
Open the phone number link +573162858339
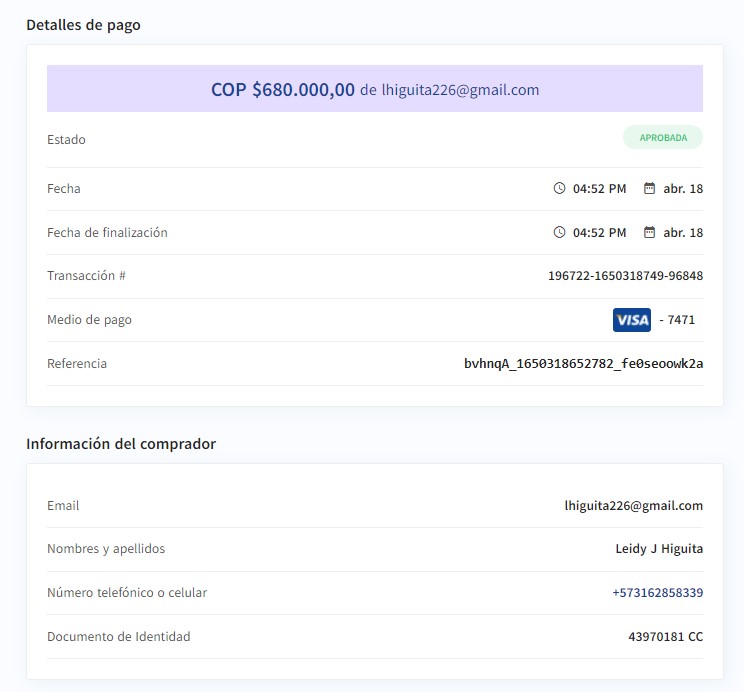click(x=657, y=593)
